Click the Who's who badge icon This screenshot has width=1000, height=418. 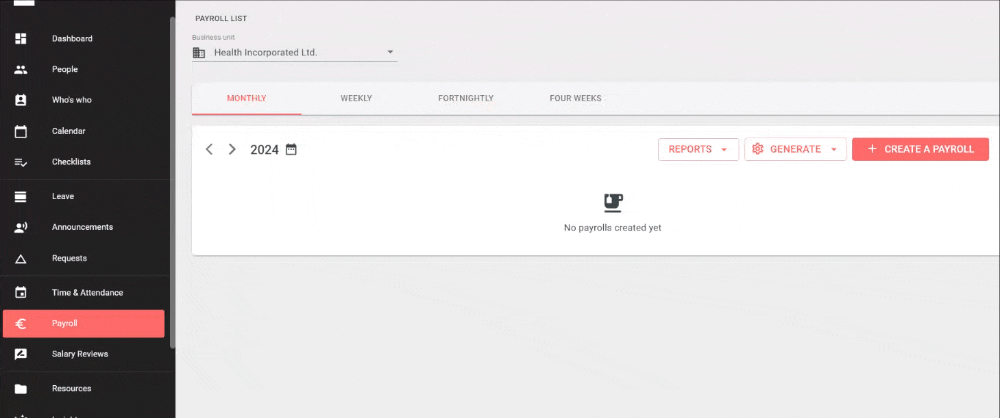20,100
